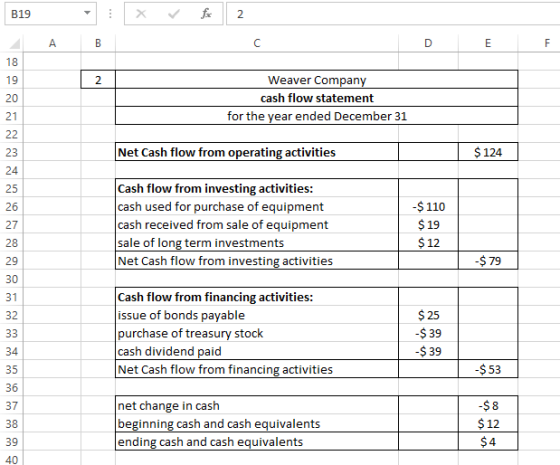The image size is (560, 465).
Task: Click 'Cash flow from investing activities:' header cell
Action: click(257, 188)
